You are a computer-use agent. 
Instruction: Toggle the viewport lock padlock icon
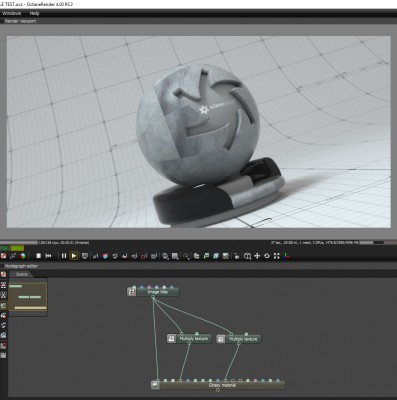tap(236, 256)
